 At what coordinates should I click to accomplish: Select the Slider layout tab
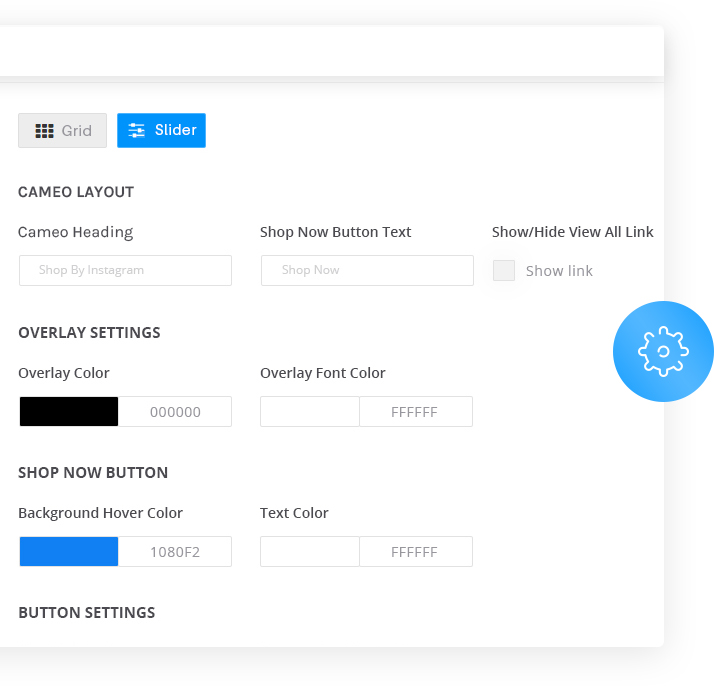tap(161, 131)
